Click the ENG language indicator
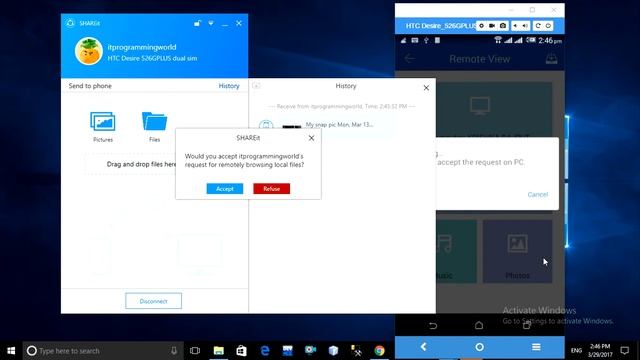The width and height of the screenshot is (640, 360). (x=576, y=351)
